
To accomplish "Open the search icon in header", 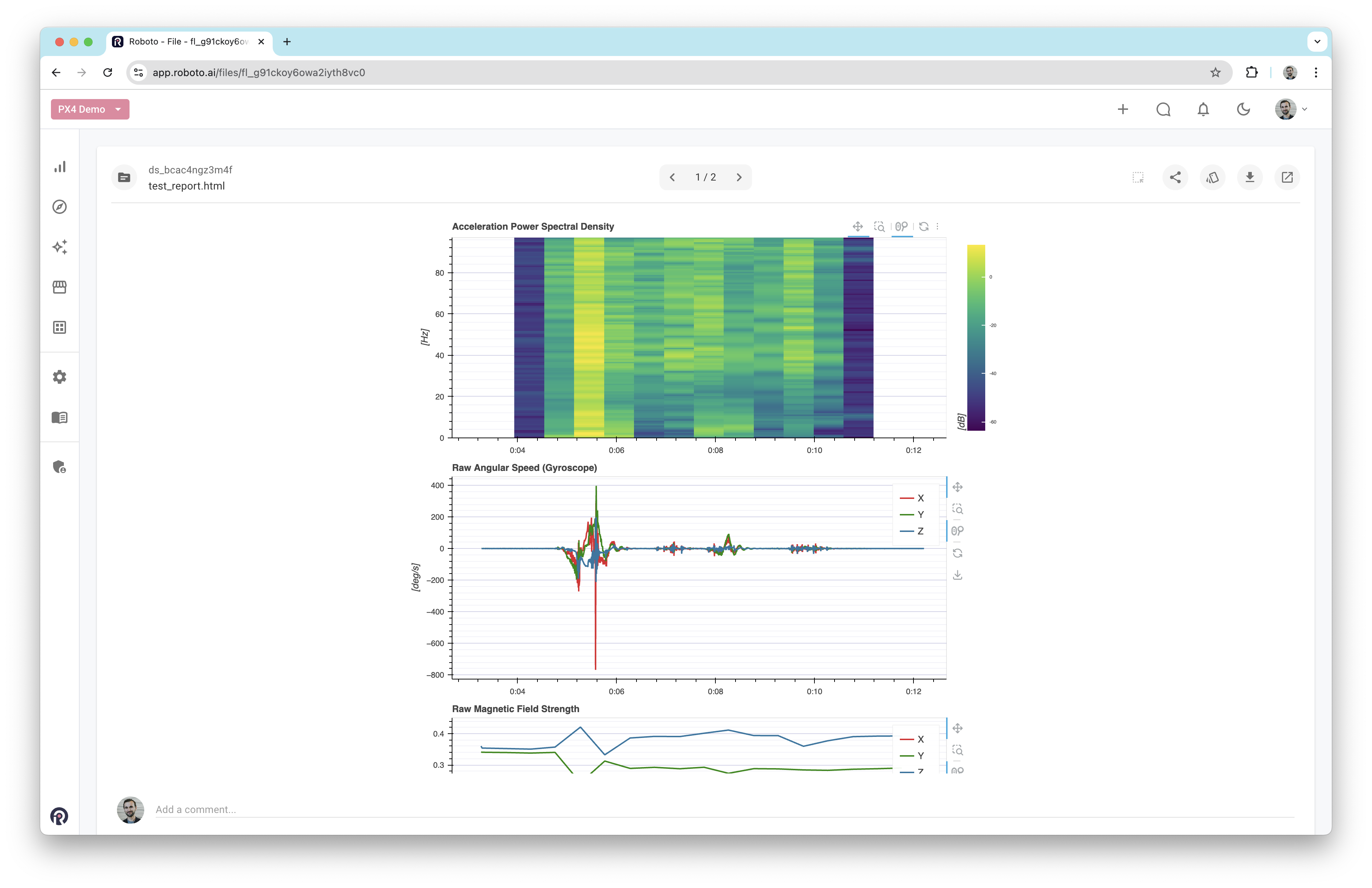I will coord(1163,109).
